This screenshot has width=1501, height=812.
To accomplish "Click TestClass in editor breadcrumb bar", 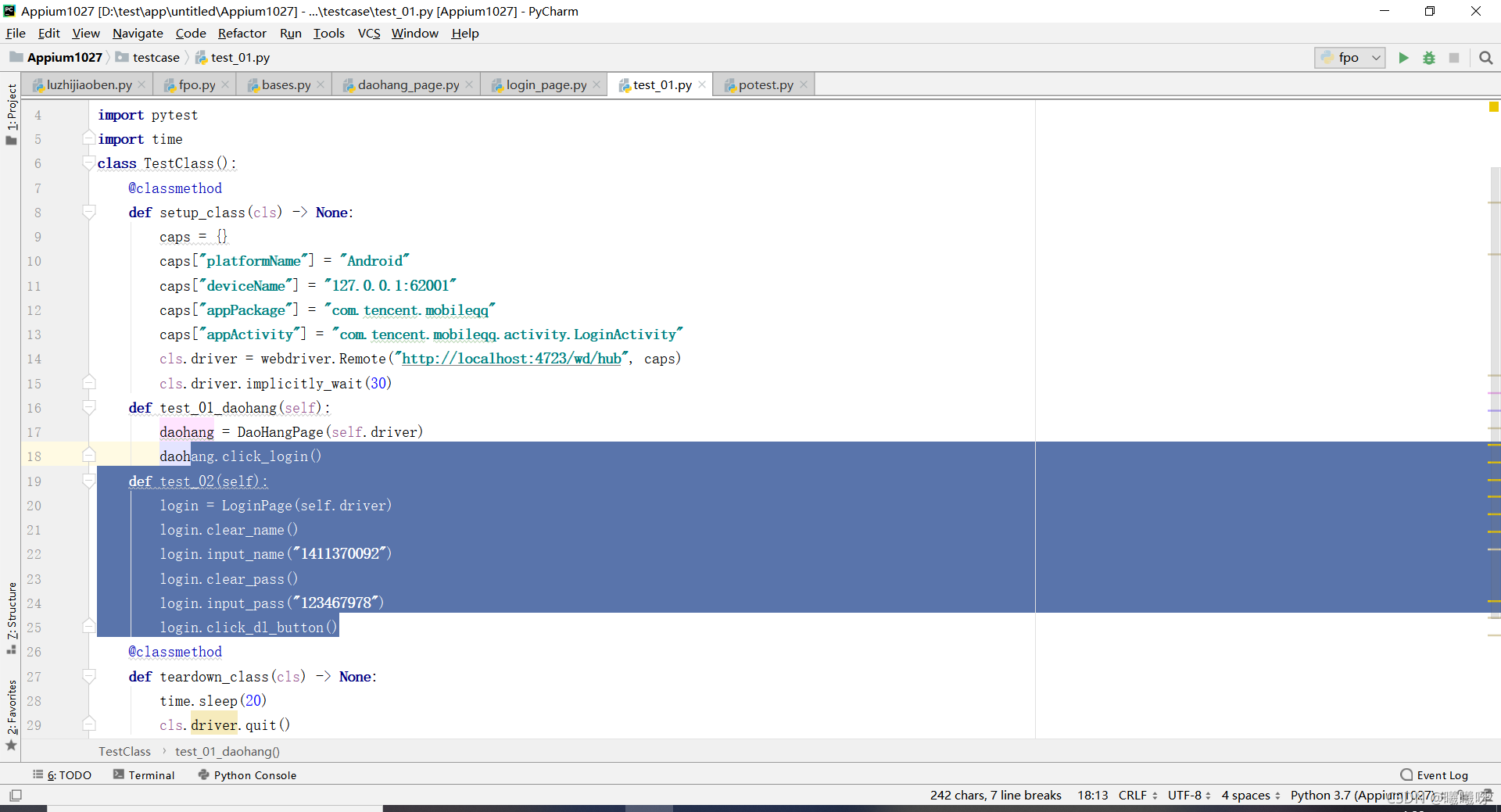I will (124, 751).
